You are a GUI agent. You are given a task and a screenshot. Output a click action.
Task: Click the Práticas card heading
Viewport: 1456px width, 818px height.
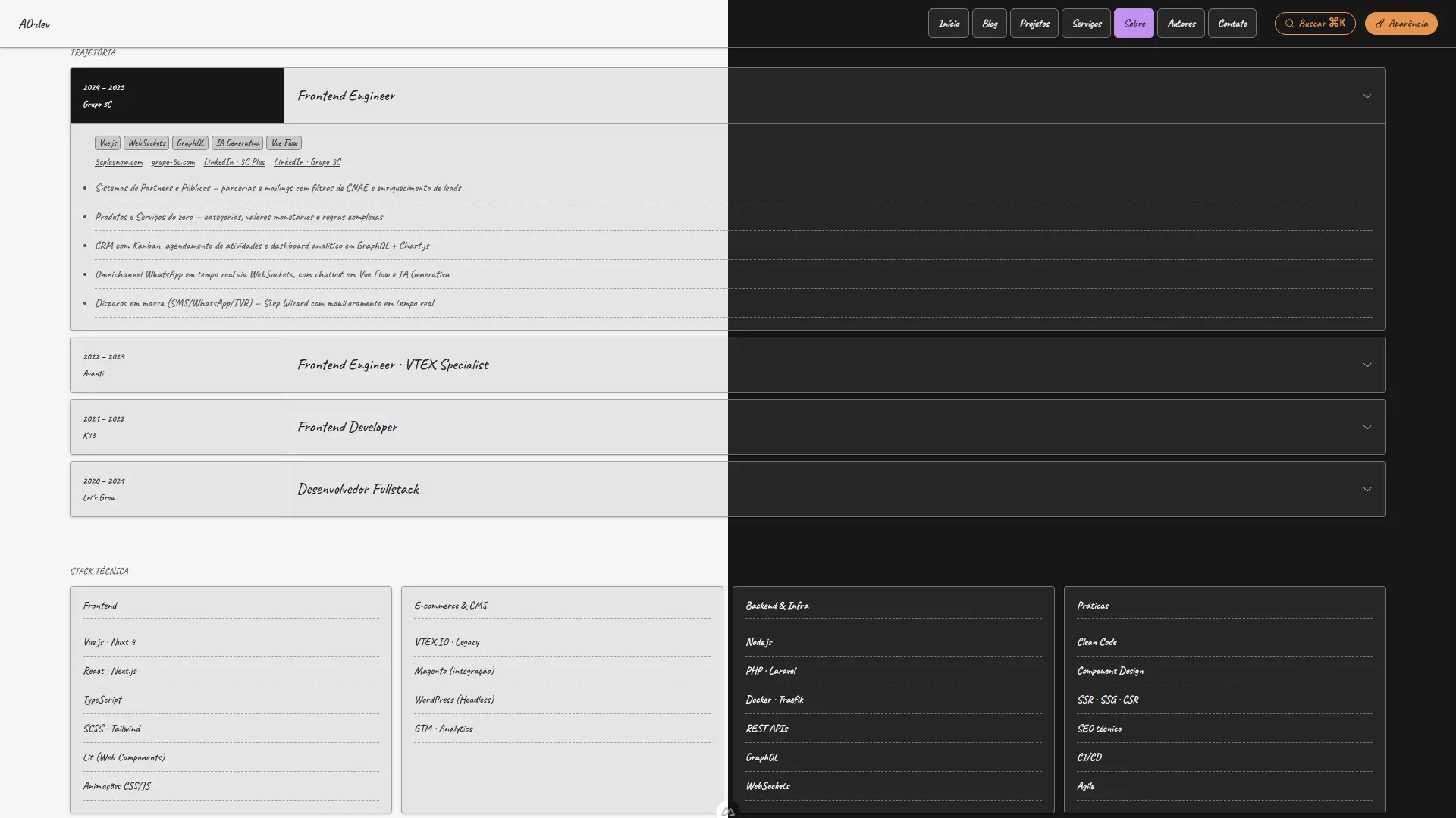[x=1093, y=606]
